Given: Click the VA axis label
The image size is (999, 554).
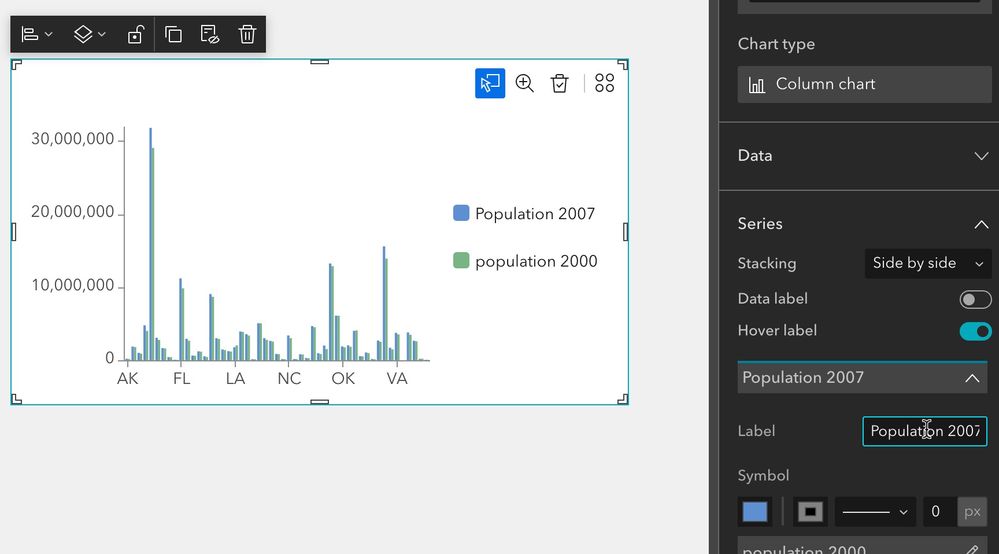Looking at the screenshot, I should (x=397, y=379).
